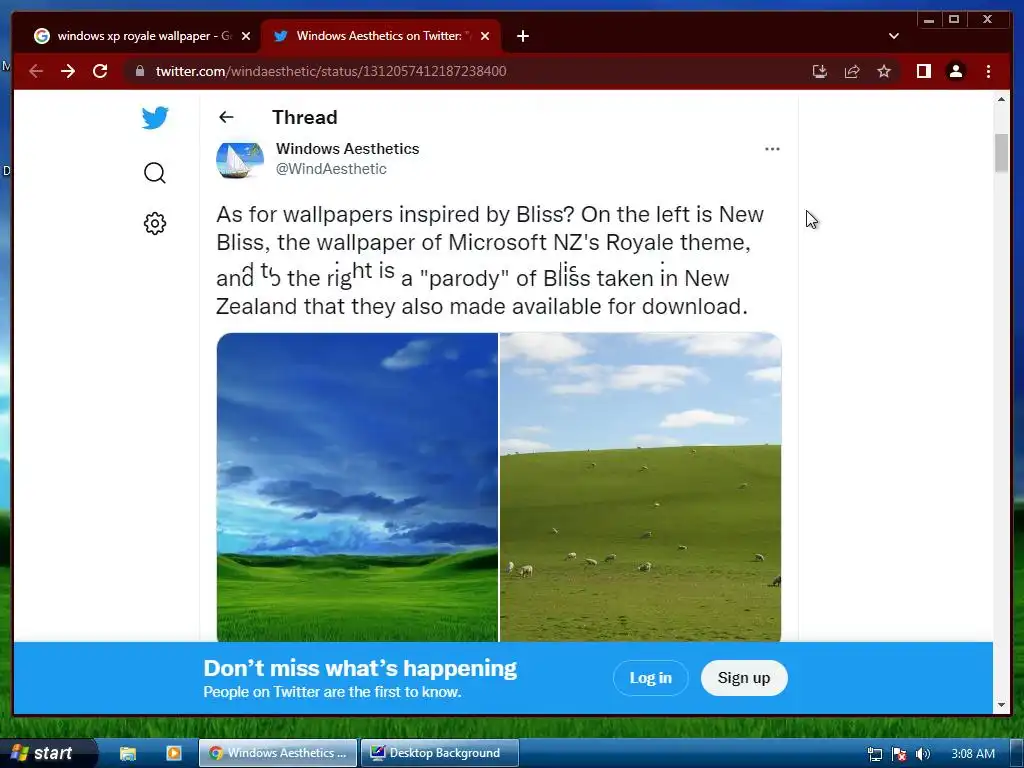Click the Windows Aesthetics profile avatar
The width and height of the screenshot is (1024, 768).
pos(240,160)
